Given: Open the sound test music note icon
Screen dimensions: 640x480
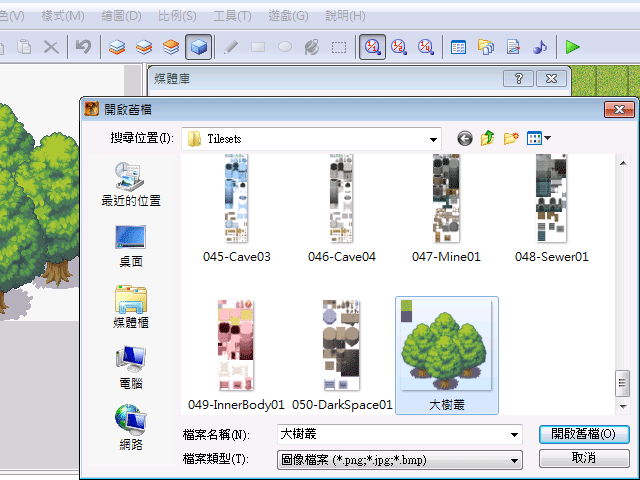Looking at the screenshot, I should 540,47.
